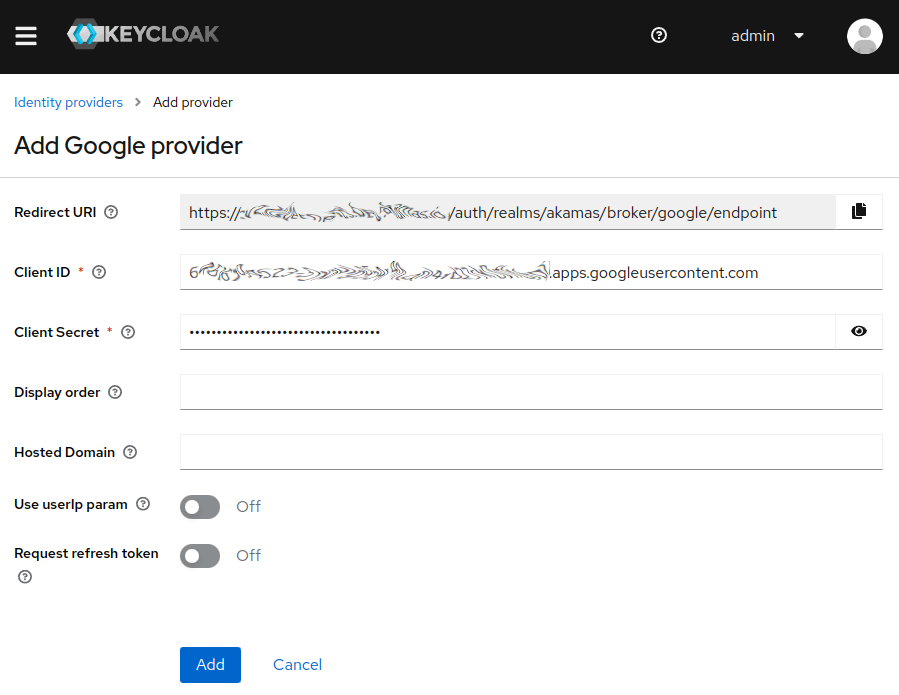Show help for Request refresh token
Image resolution: width=899 pixels, height=695 pixels.
click(25, 577)
